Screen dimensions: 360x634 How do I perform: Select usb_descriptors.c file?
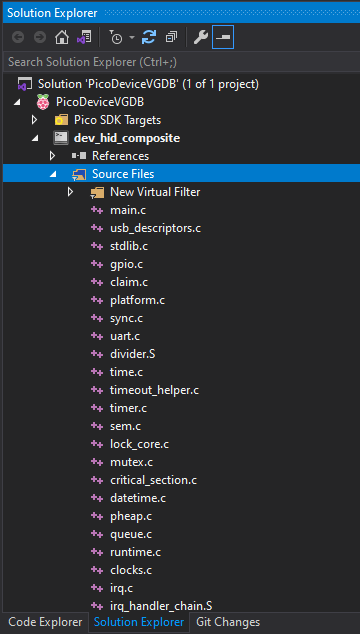tap(155, 228)
